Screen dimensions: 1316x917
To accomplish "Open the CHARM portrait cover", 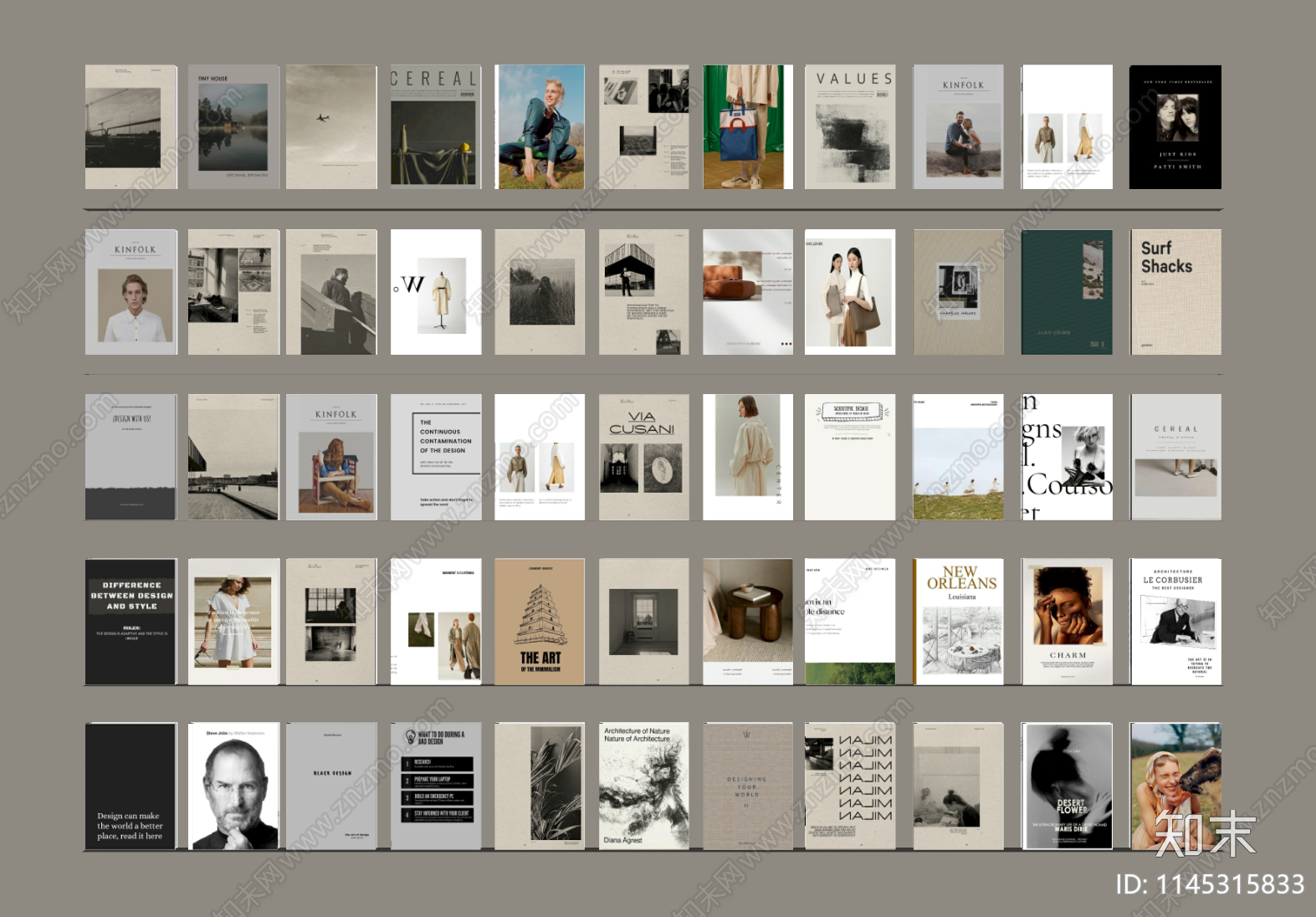I will [1067, 622].
